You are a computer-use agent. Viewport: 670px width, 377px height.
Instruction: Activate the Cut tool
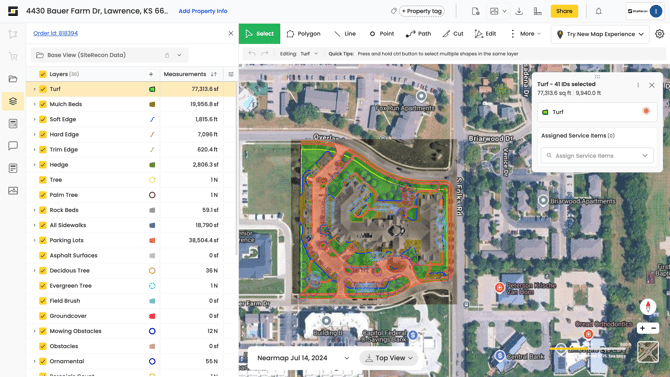coord(453,34)
